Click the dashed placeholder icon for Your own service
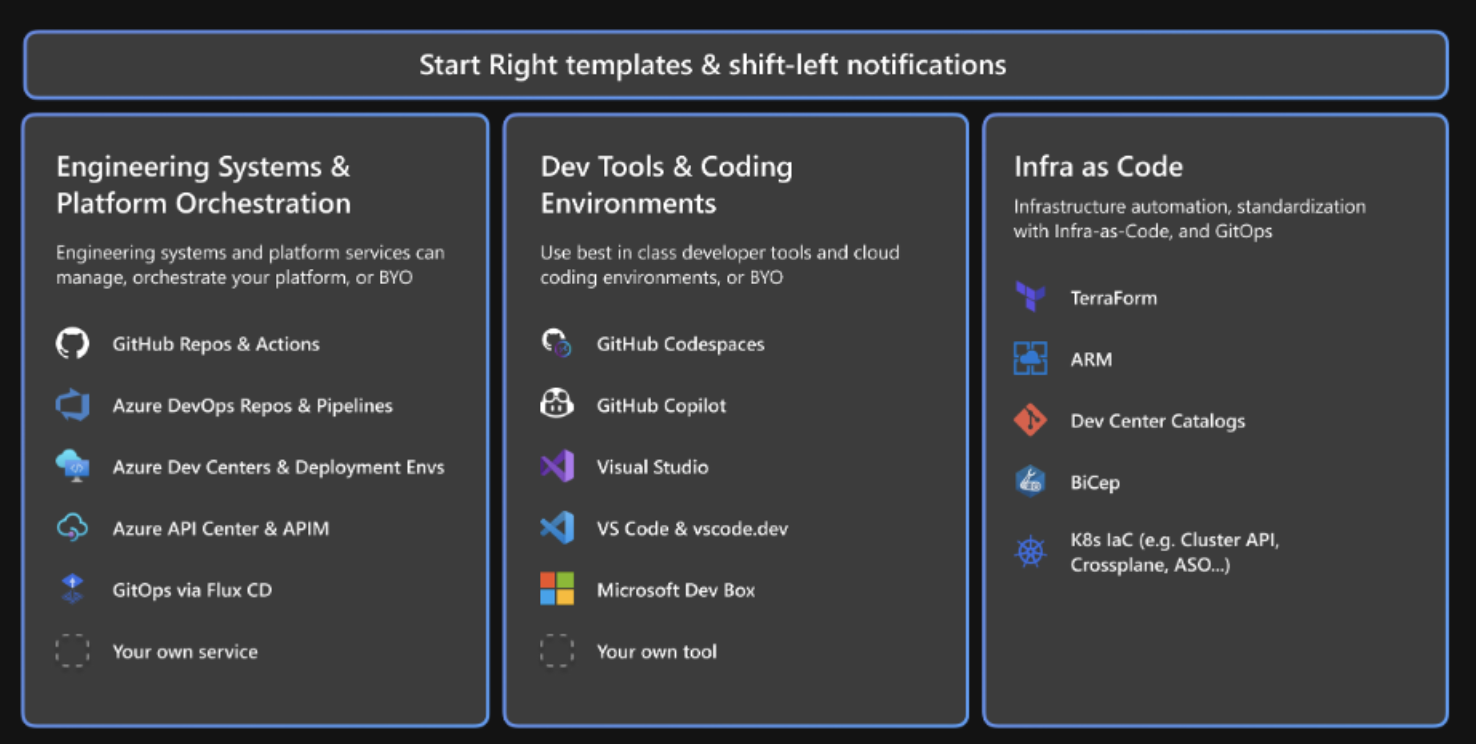 (72, 651)
